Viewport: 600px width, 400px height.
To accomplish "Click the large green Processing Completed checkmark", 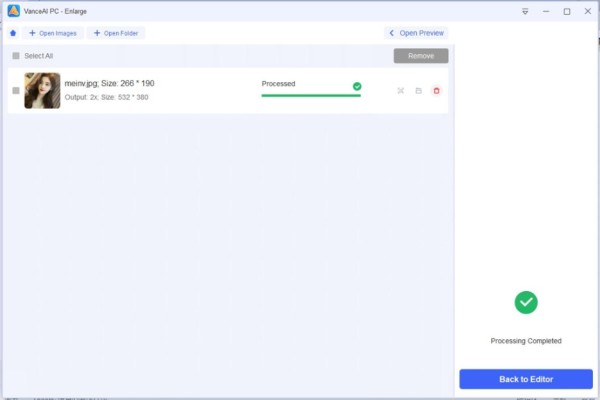I will (x=526, y=302).
